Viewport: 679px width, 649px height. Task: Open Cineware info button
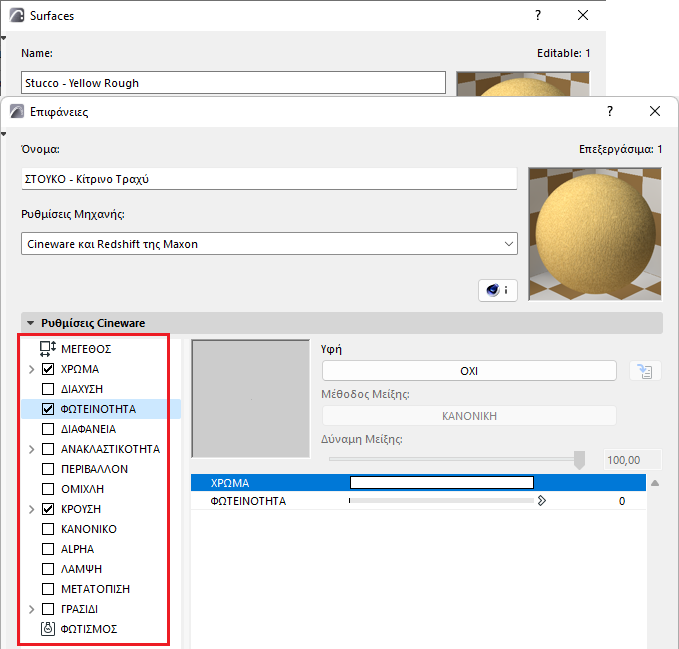click(x=498, y=290)
